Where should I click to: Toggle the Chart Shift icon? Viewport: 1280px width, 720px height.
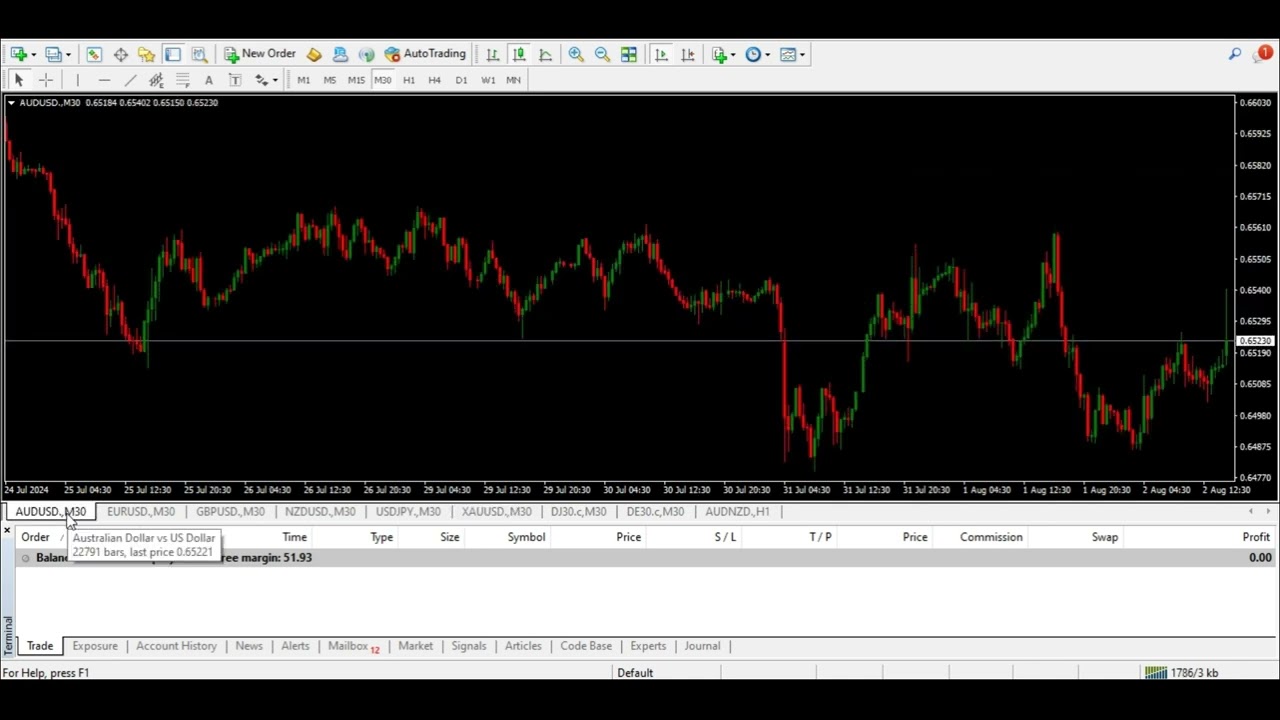point(687,54)
